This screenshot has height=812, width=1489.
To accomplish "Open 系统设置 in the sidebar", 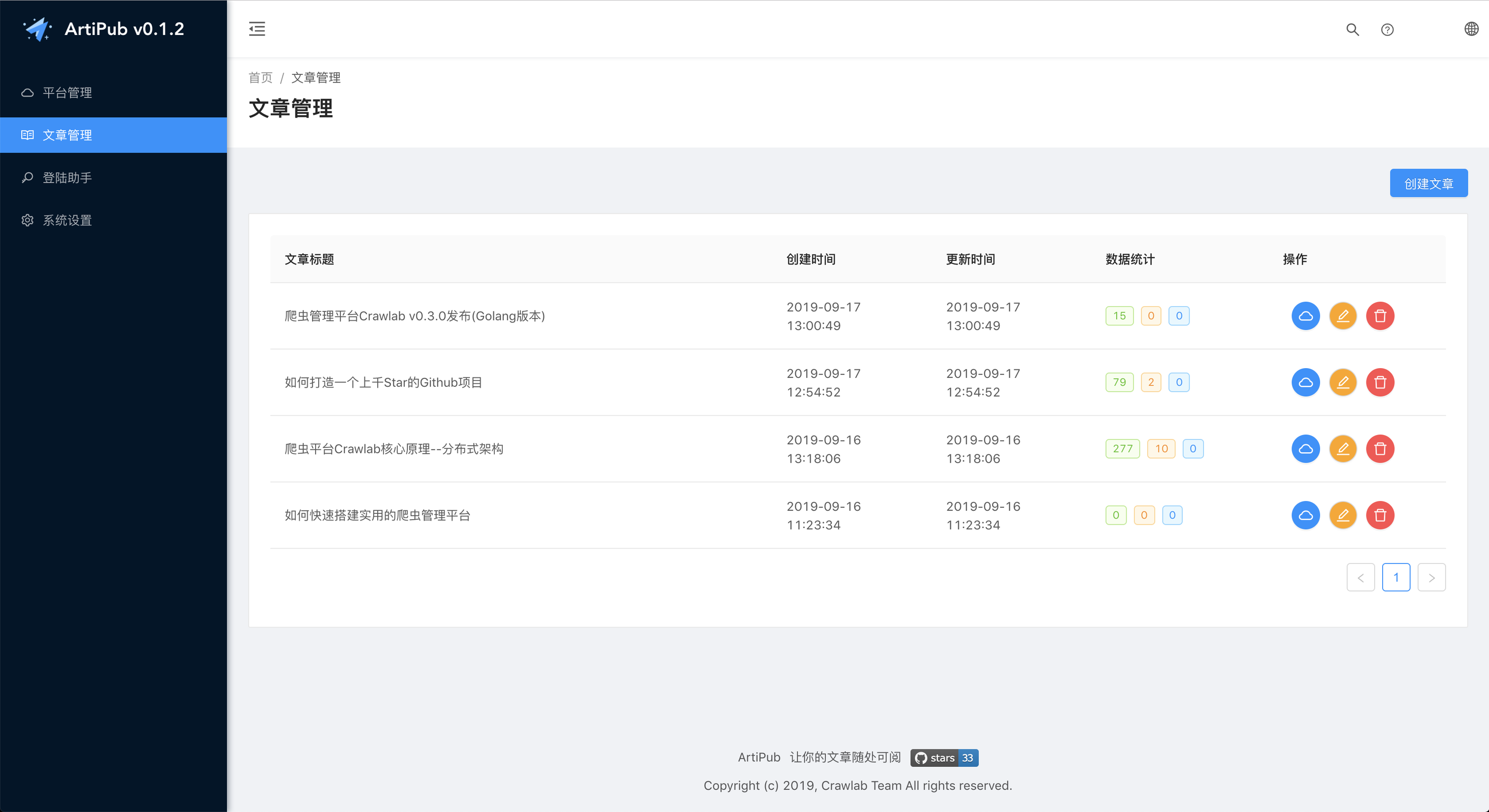I will coord(67,220).
